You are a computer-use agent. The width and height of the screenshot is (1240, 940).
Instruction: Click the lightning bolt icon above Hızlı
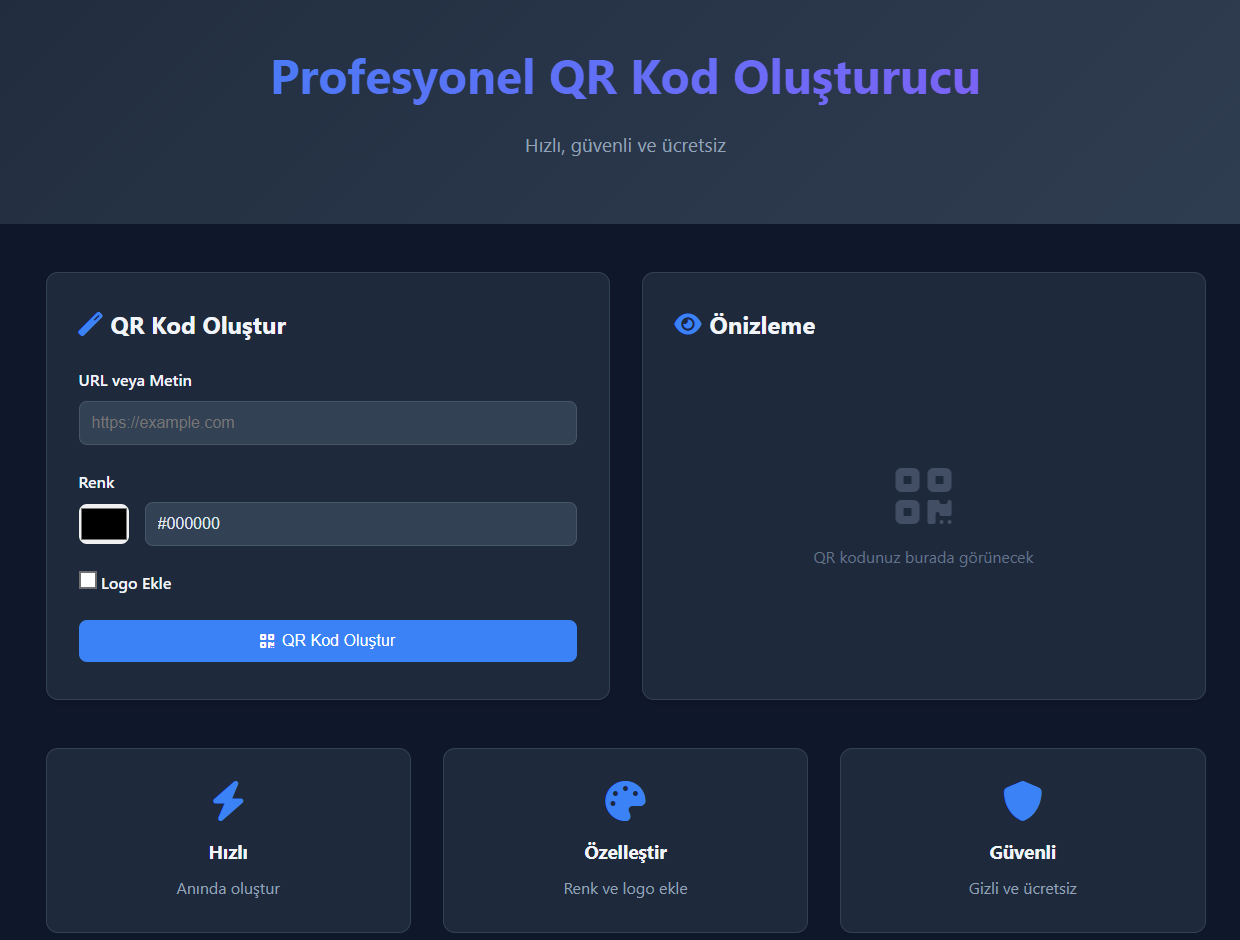click(228, 800)
